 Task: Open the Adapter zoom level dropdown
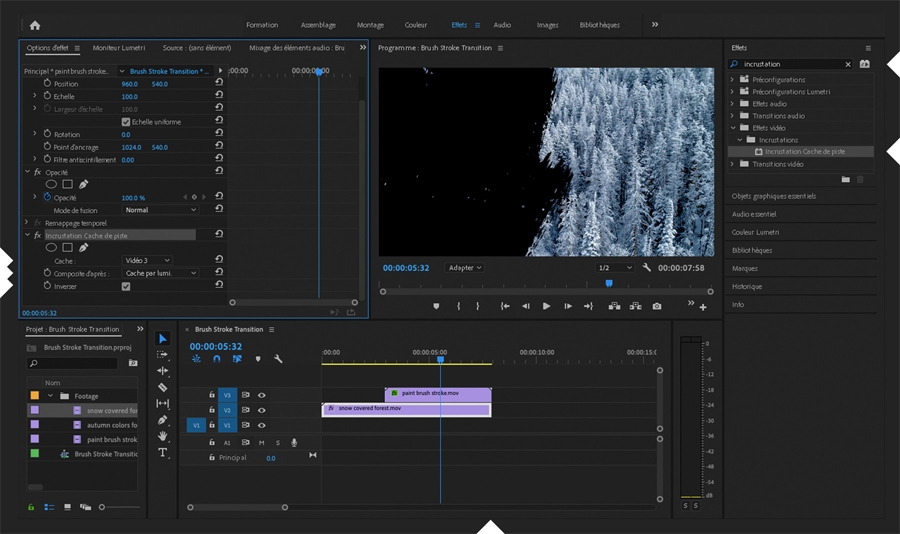pyautogui.click(x=465, y=268)
